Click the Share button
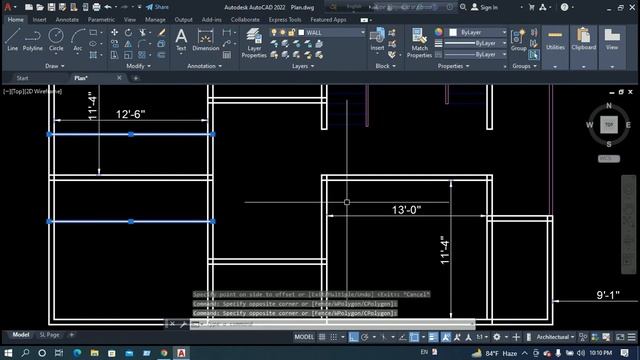640x360 pixels. click(157, 7)
